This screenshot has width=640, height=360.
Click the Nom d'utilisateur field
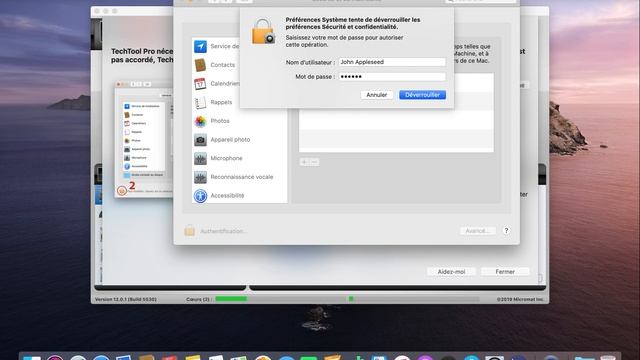[392, 62]
